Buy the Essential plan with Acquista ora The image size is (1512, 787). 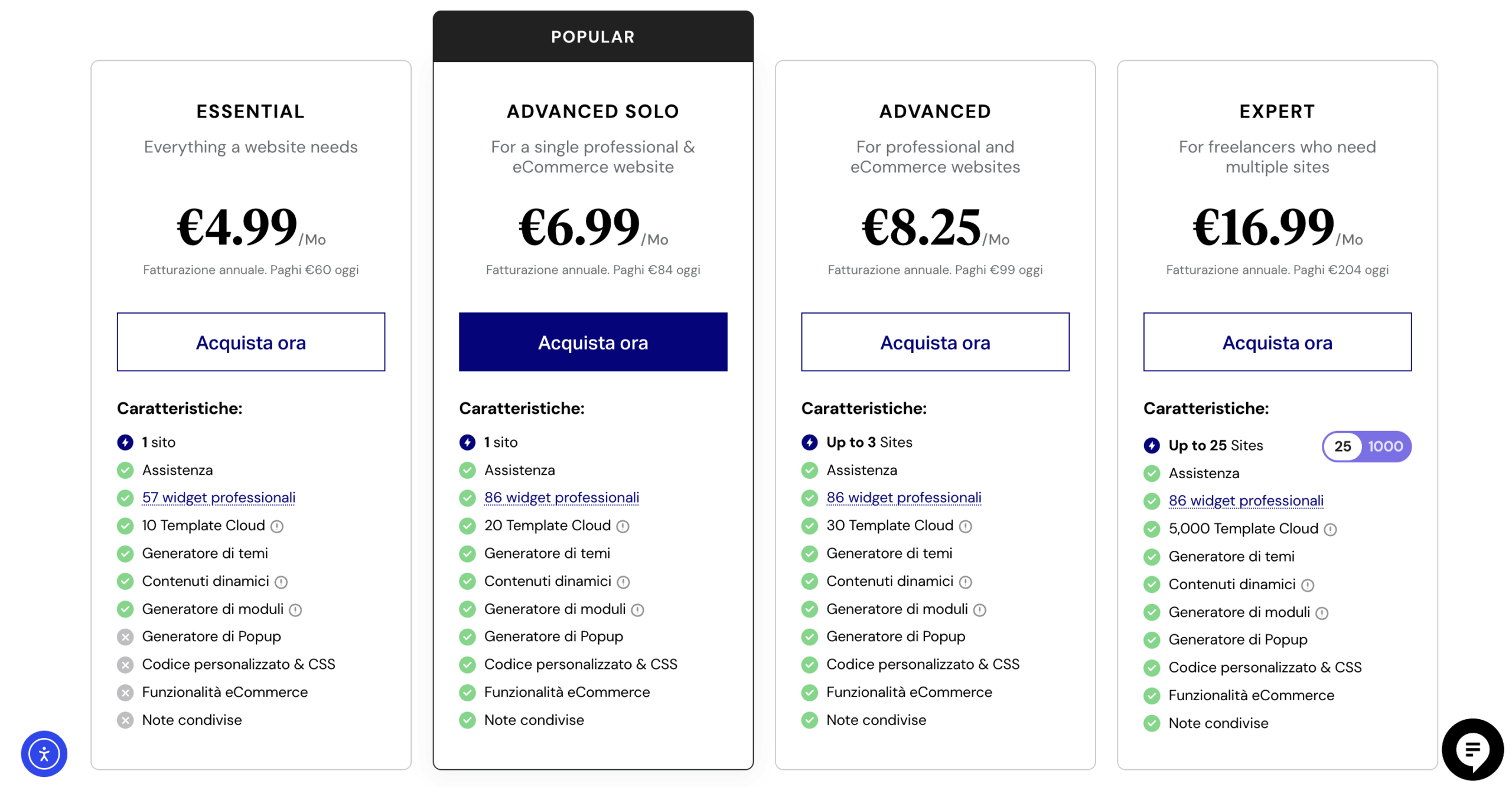pyautogui.click(x=250, y=342)
